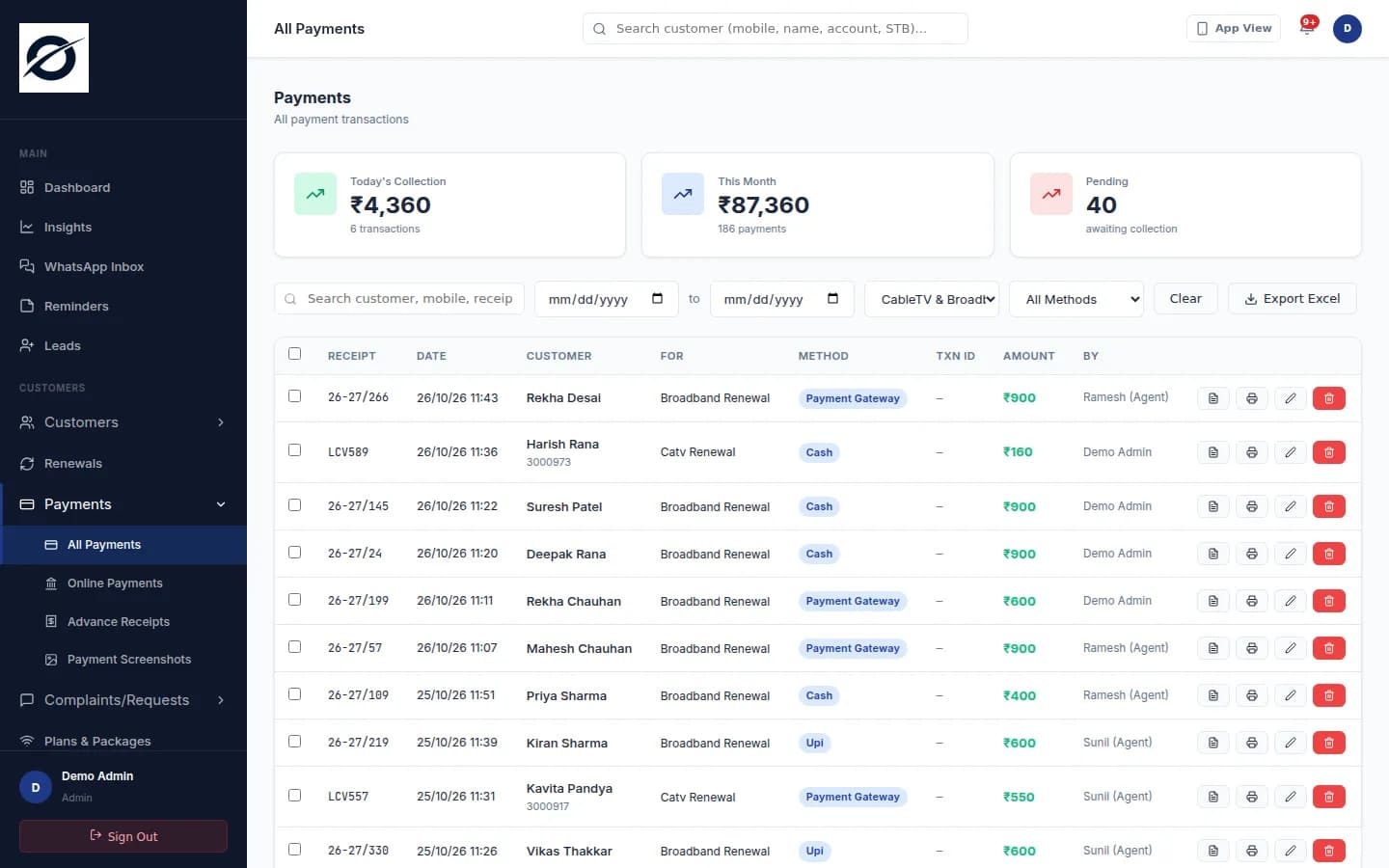Click the 'to' end date field
The image size is (1389, 868).
coord(782,299)
